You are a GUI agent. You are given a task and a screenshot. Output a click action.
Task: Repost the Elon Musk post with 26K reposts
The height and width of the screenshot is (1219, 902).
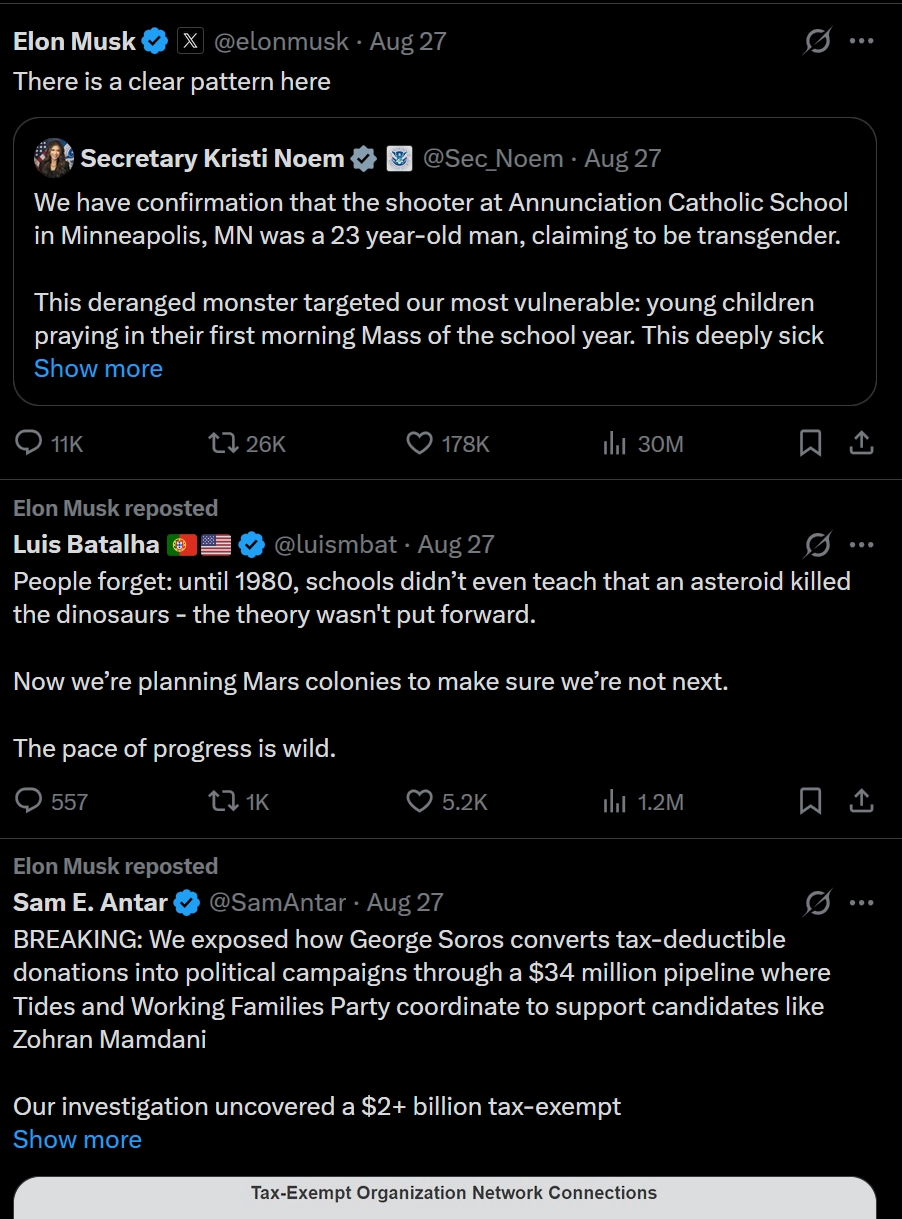(217, 443)
